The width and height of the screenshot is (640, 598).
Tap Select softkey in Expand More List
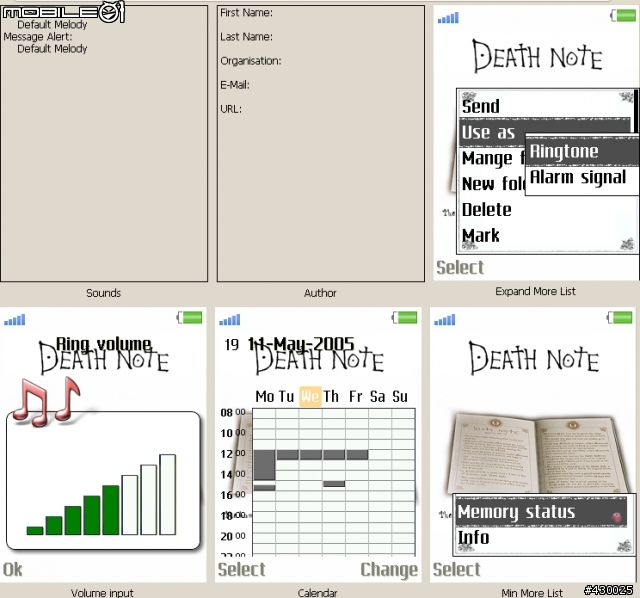(x=460, y=268)
